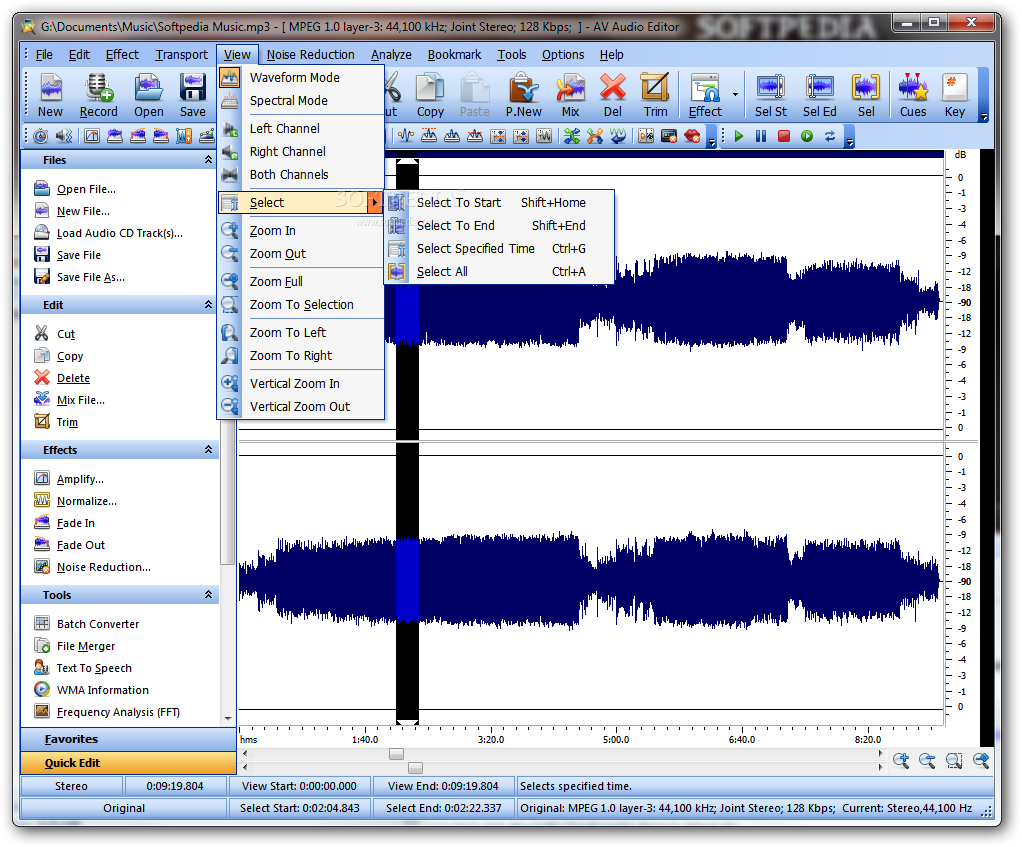
Task: Click the Zoom Out magnifier at bottom right
Action: [x=927, y=760]
